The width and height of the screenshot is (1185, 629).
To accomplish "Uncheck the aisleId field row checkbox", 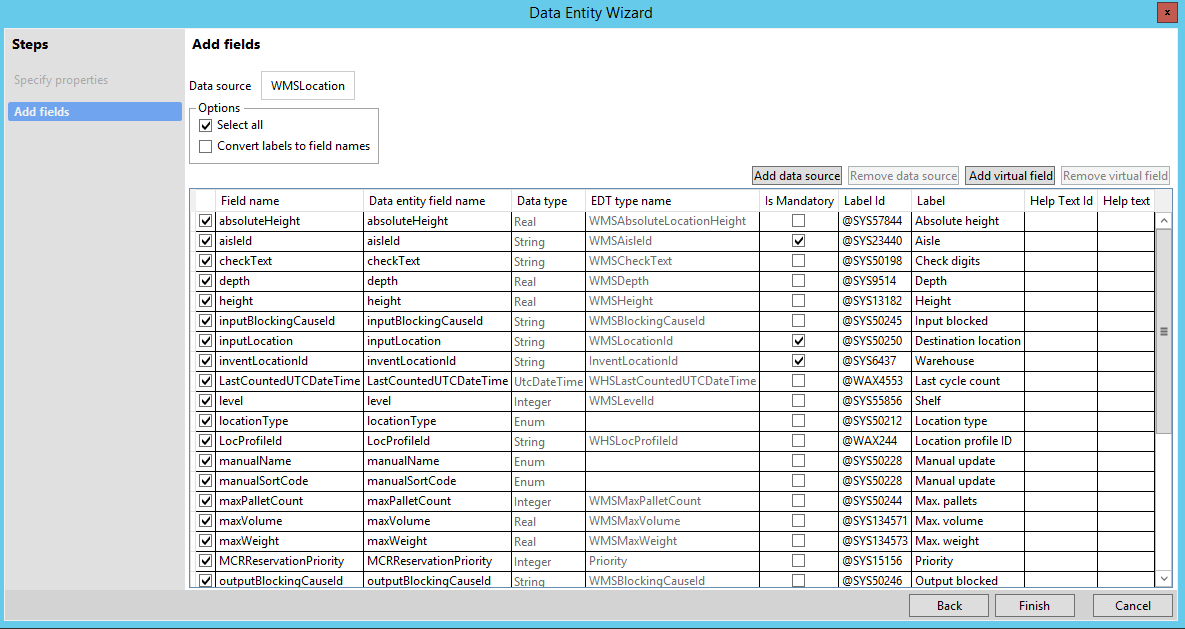I will [x=206, y=241].
